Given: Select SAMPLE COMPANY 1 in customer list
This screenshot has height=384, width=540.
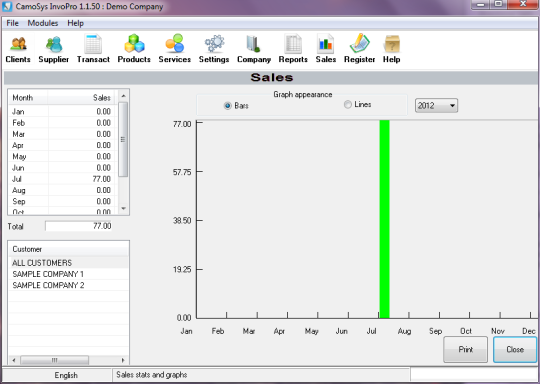Looking at the screenshot, I should click(69, 274).
